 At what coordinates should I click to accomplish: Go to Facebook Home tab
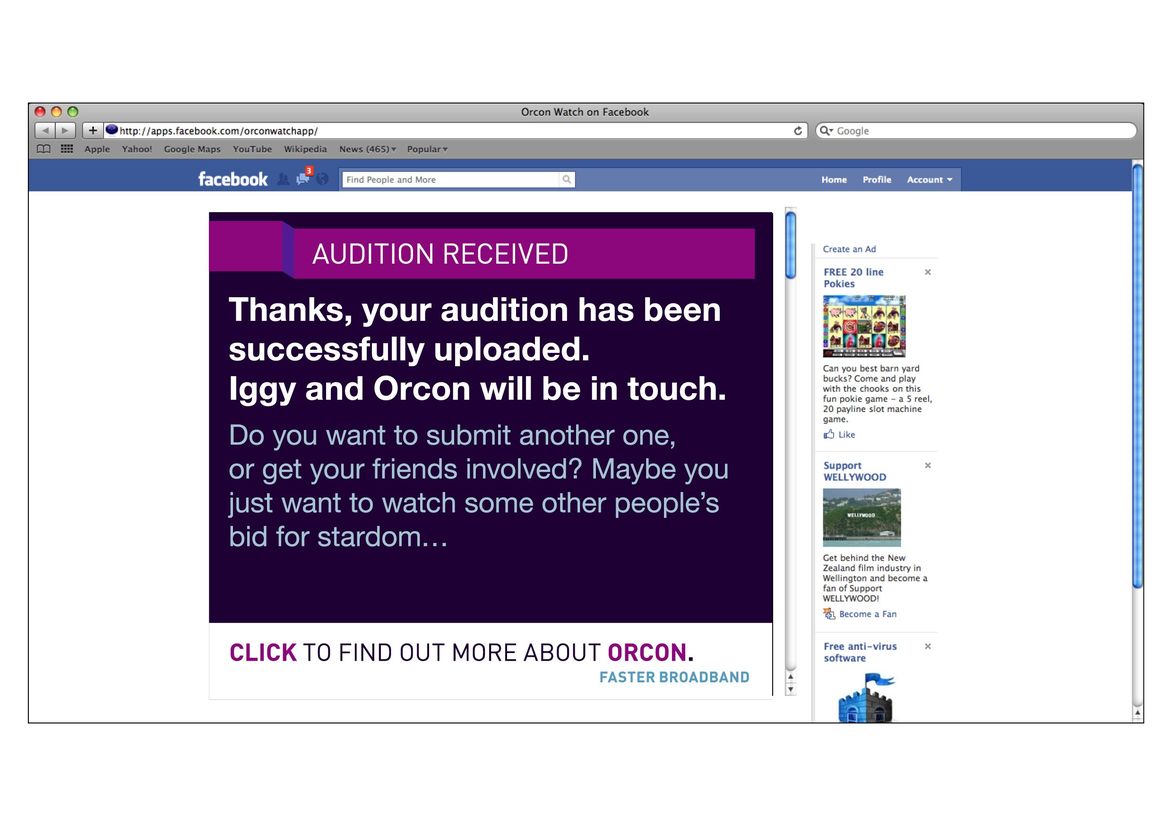[834, 180]
